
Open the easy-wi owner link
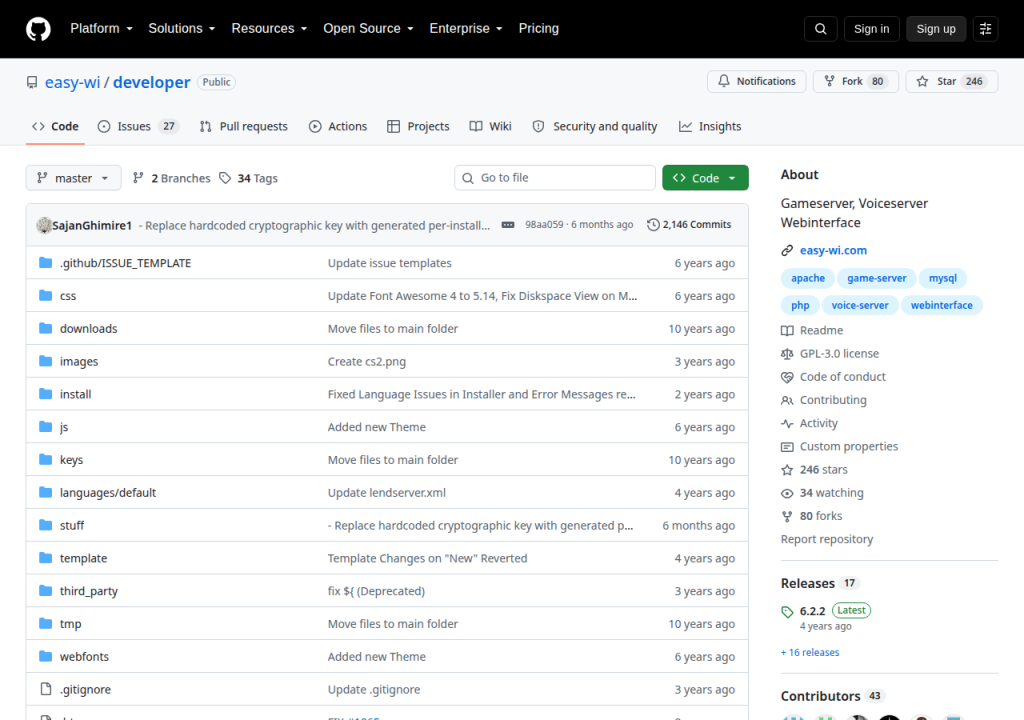click(72, 82)
